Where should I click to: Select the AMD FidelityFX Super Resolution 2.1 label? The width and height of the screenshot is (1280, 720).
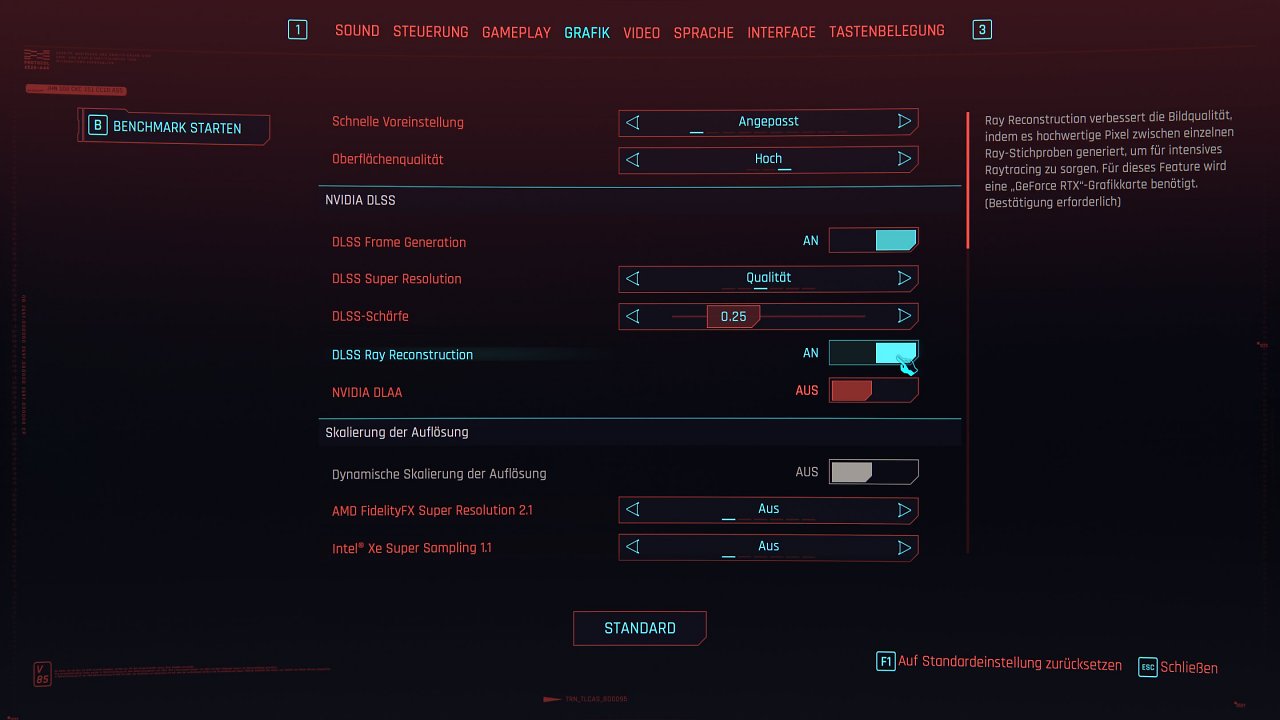(x=432, y=510)
